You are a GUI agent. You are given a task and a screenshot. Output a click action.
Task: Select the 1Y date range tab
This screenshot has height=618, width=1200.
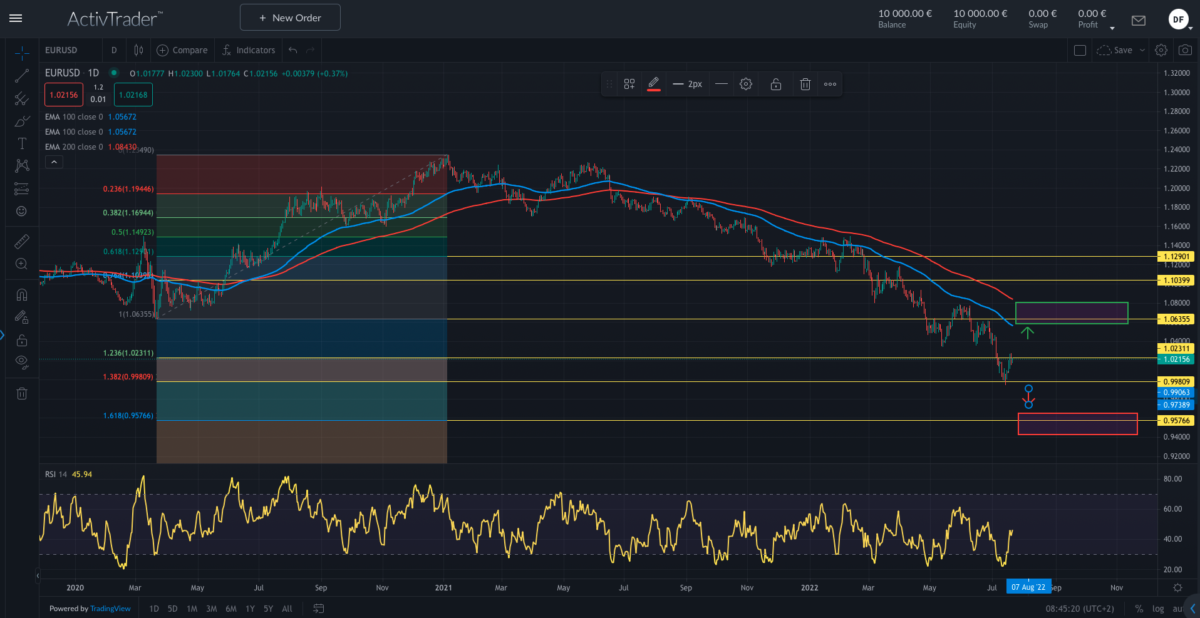[x=250, y=608]
